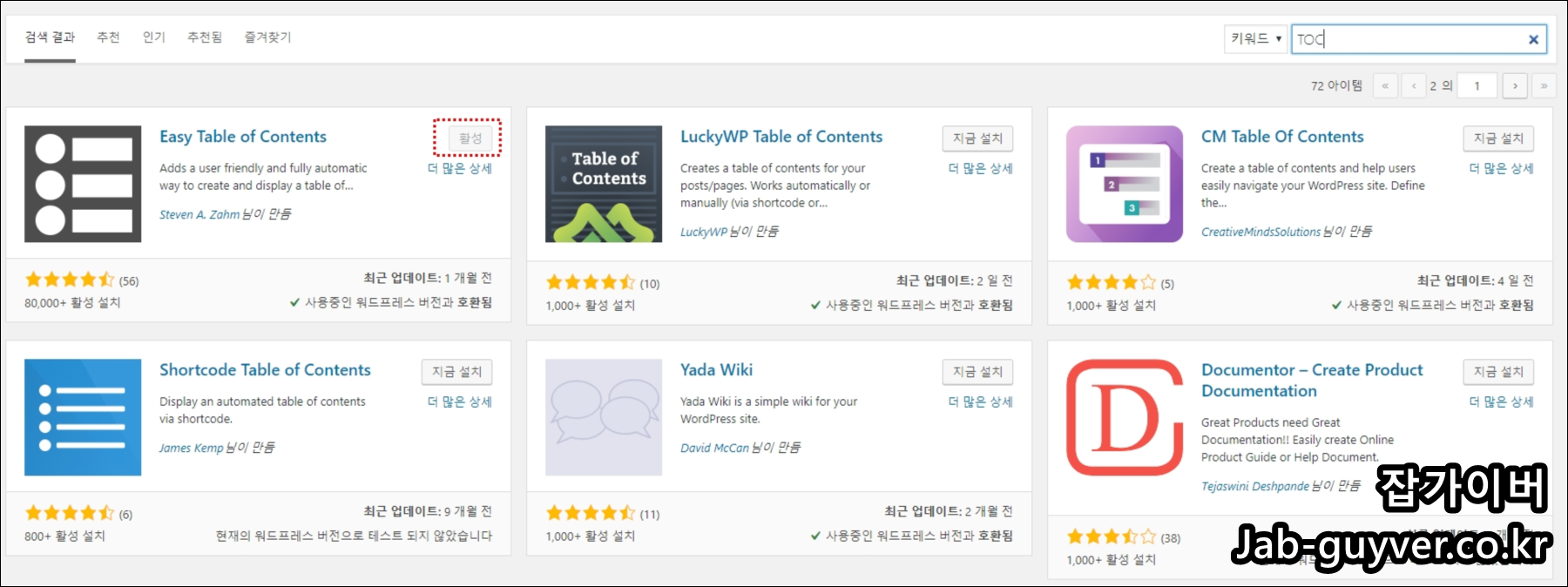View 더 많은 상세 for Shortcode Table of Contents
This screenshot has height=587, width=1568.
point(460,401)
